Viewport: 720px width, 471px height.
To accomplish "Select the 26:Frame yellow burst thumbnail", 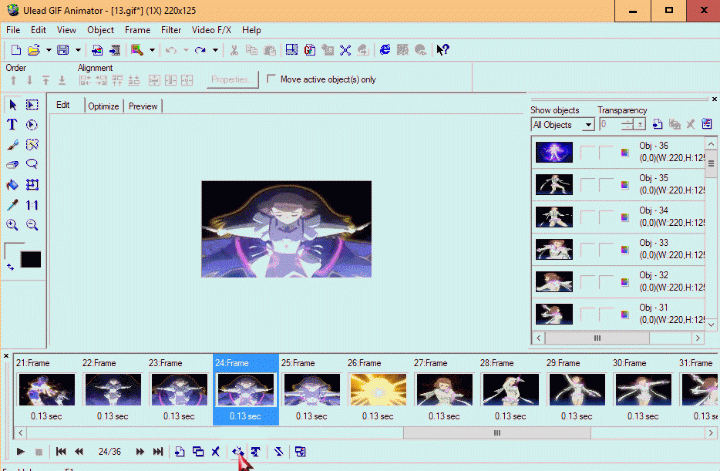I will point(378,389).
